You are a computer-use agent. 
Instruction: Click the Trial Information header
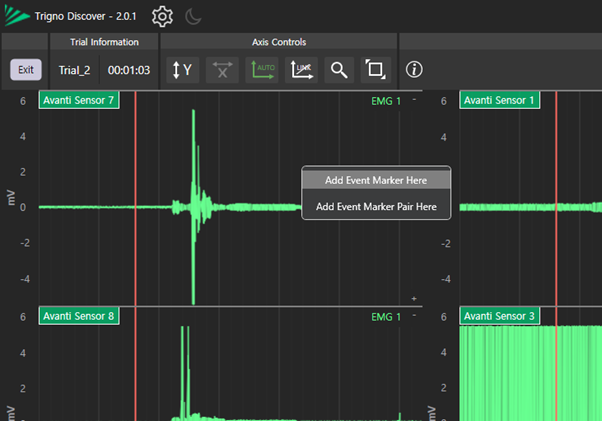click(x=104, y=42)
